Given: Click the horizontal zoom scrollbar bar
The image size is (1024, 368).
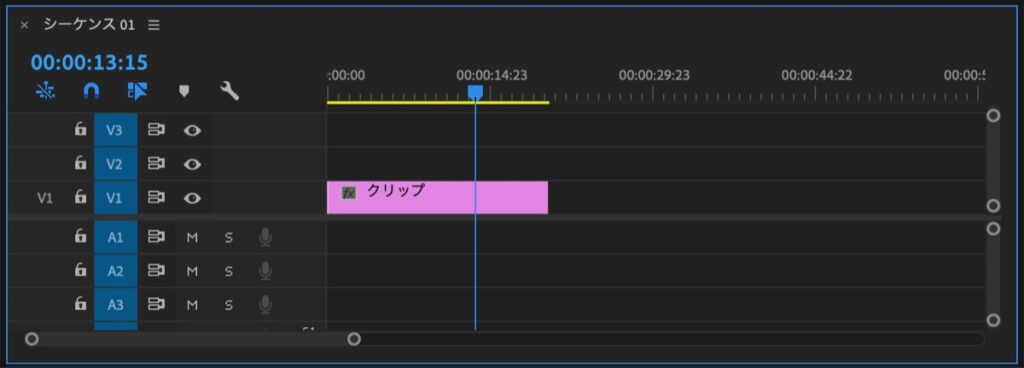Looking at the screenshot, I should pyautogui.click(x=193, y=339).
